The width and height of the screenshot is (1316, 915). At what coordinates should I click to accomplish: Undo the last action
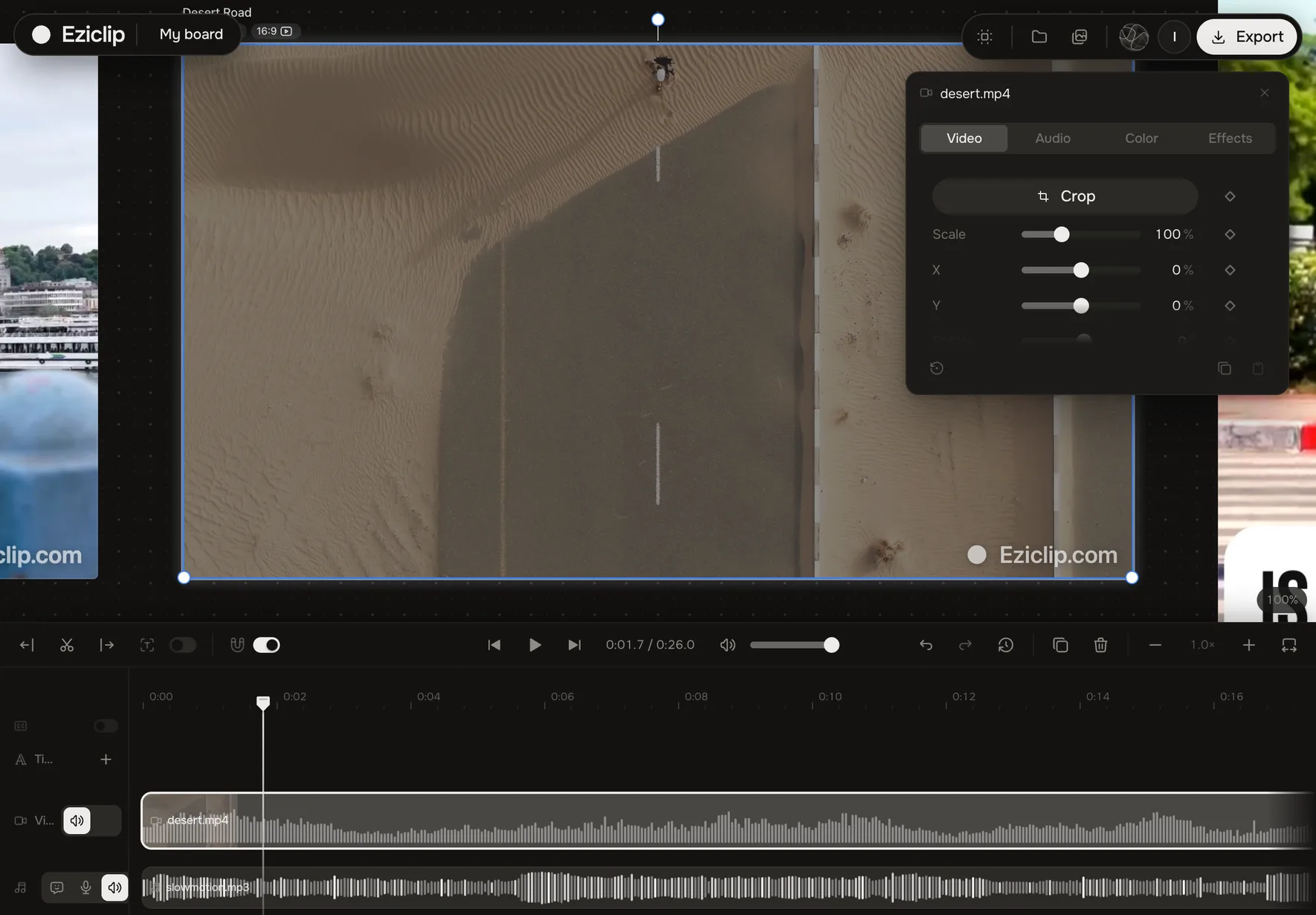(926, 645)
